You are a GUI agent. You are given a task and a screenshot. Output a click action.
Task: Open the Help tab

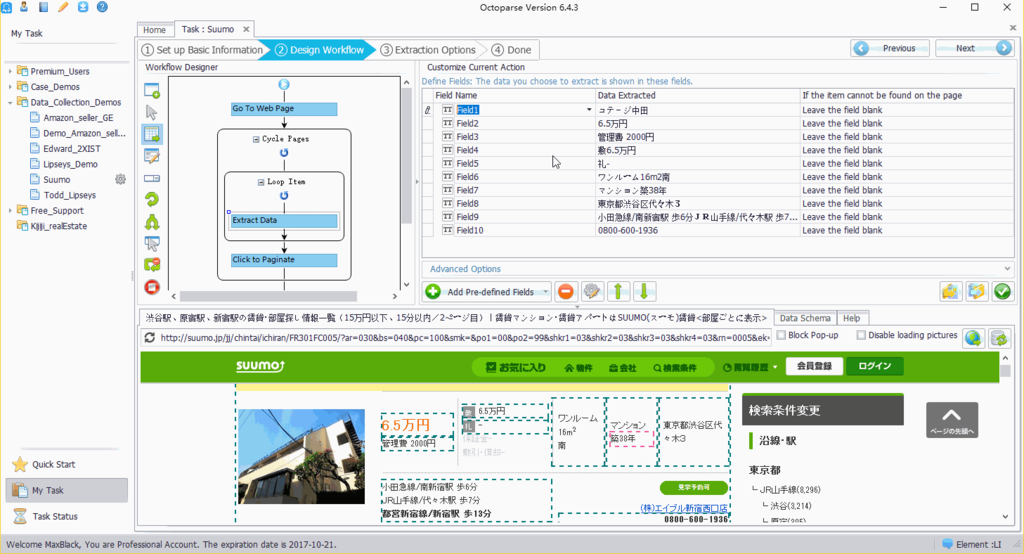pyautogui.click(x=852, y=318)
